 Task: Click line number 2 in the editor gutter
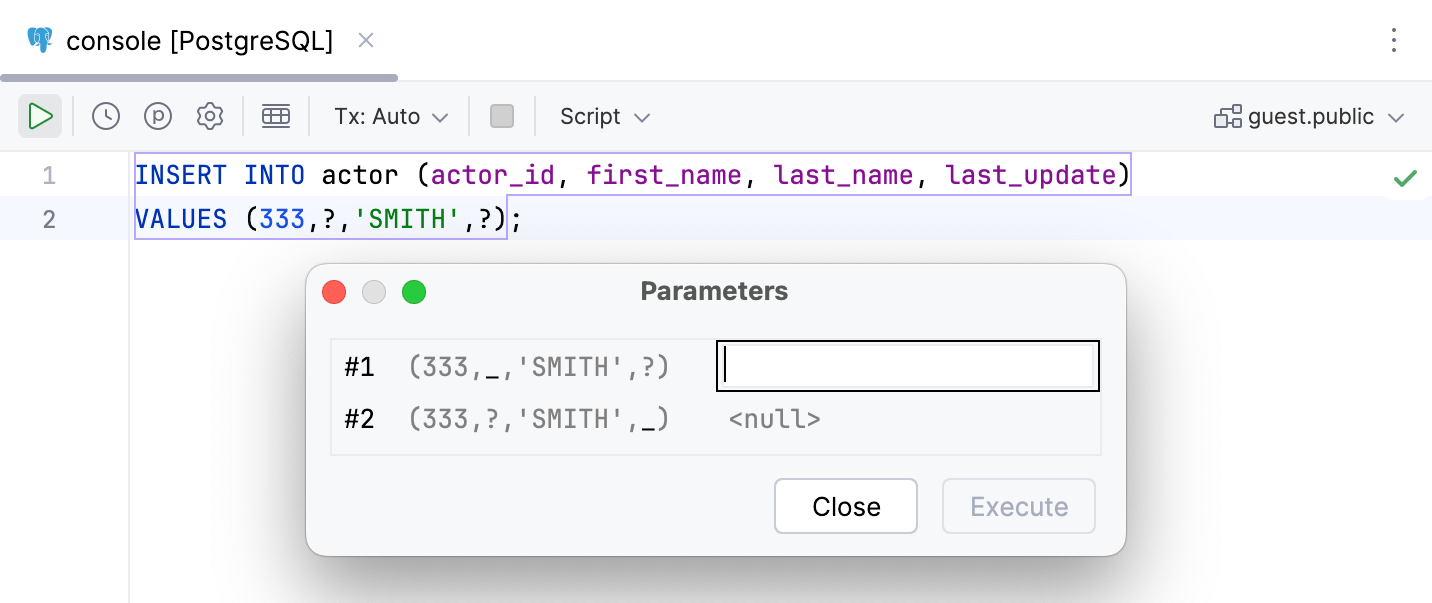pyautogui.click(x=50, y=219)
